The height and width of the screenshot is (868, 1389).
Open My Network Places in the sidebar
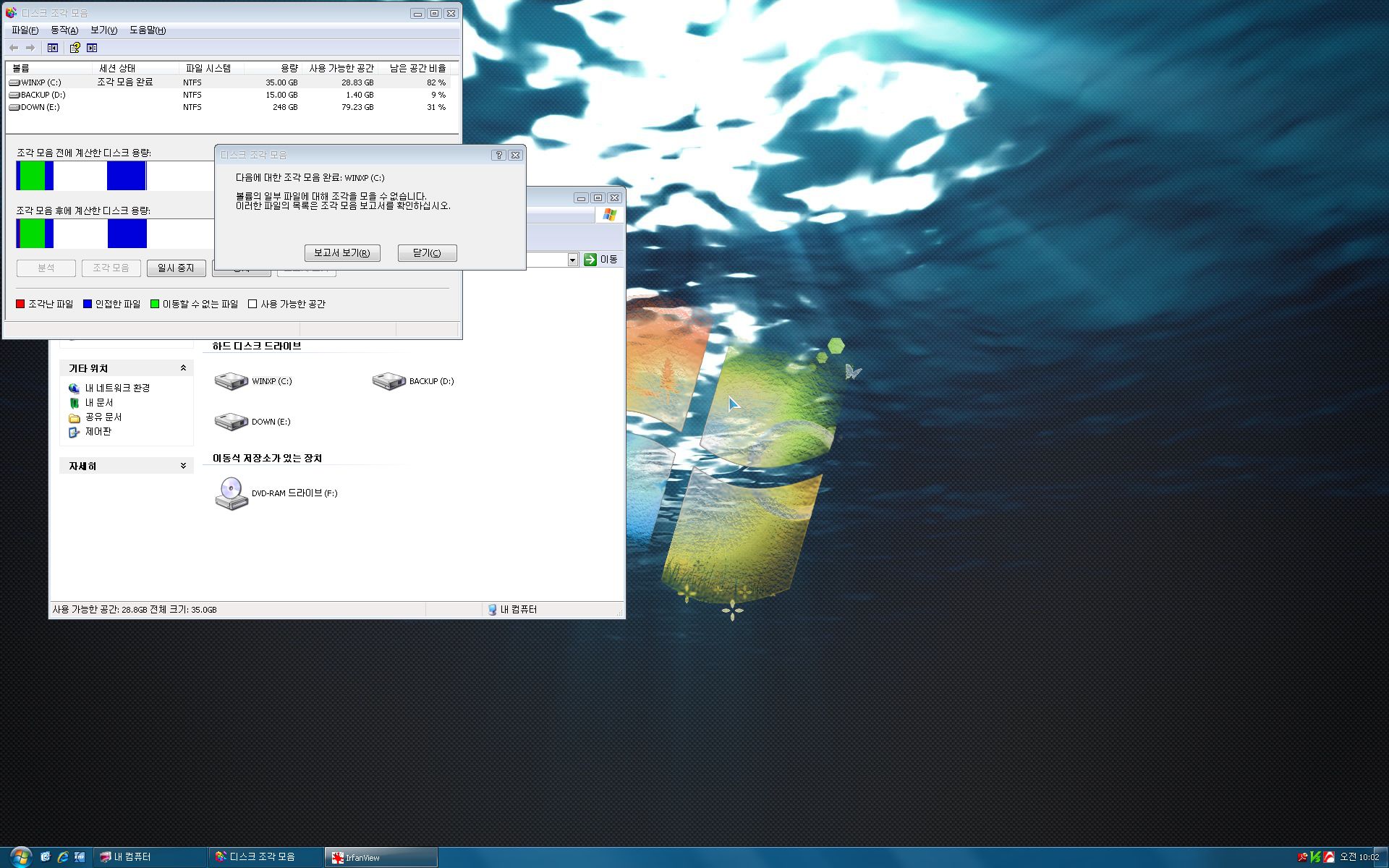click(x=109, y=388)
